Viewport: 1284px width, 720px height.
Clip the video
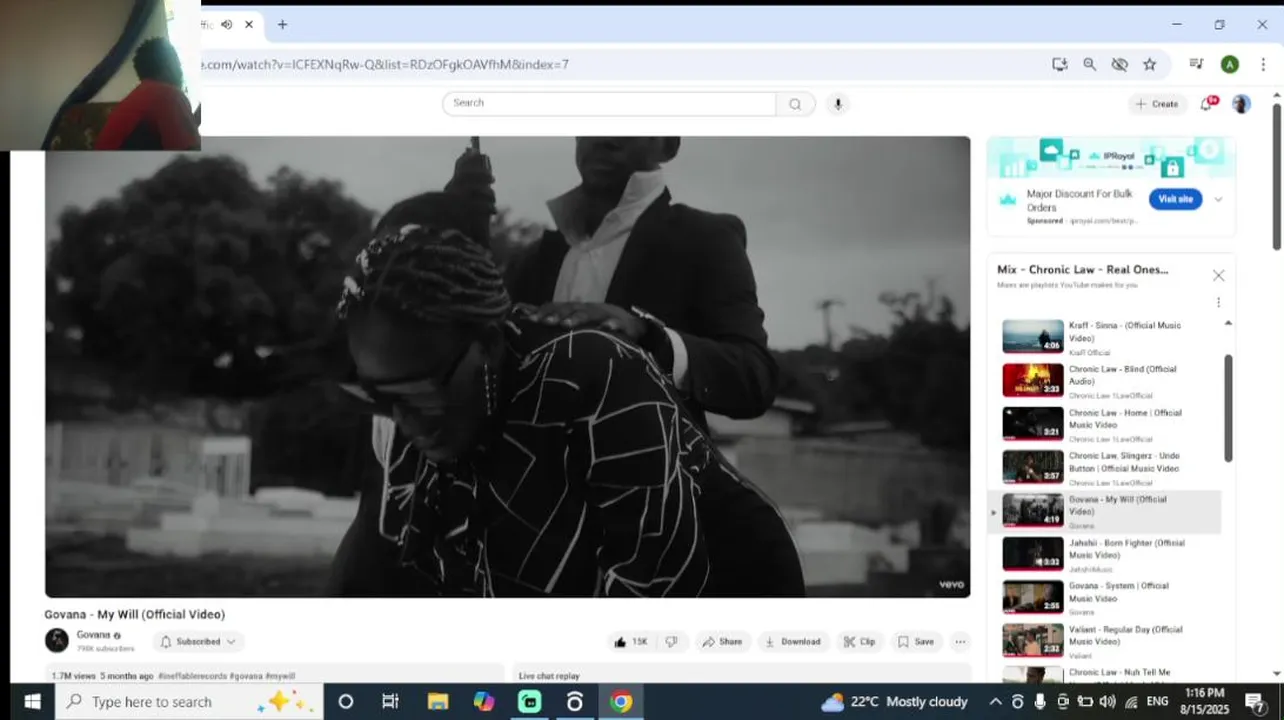click(x=859, y=642)
